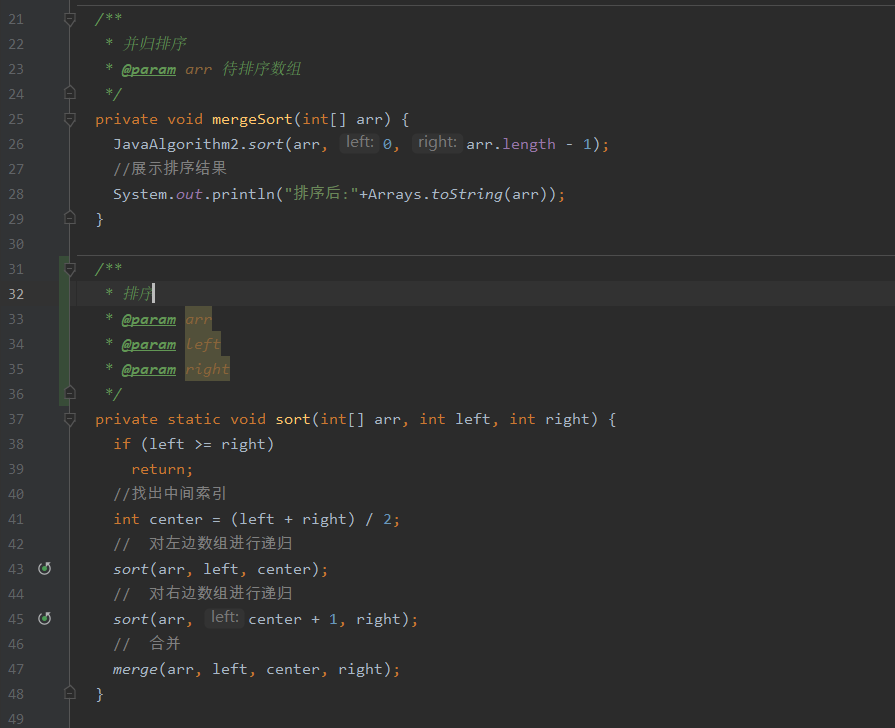
Task: Click the 'left:' parameter hint on line 45
Action: coord(224,617)
